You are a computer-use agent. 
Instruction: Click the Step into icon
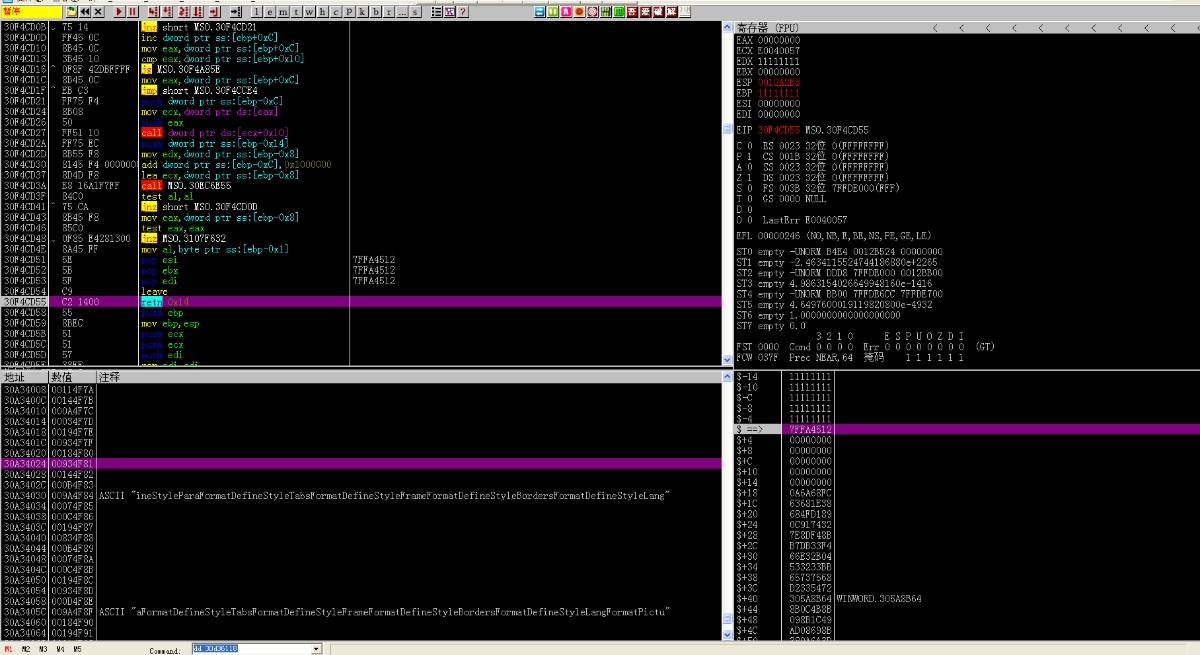153,11
